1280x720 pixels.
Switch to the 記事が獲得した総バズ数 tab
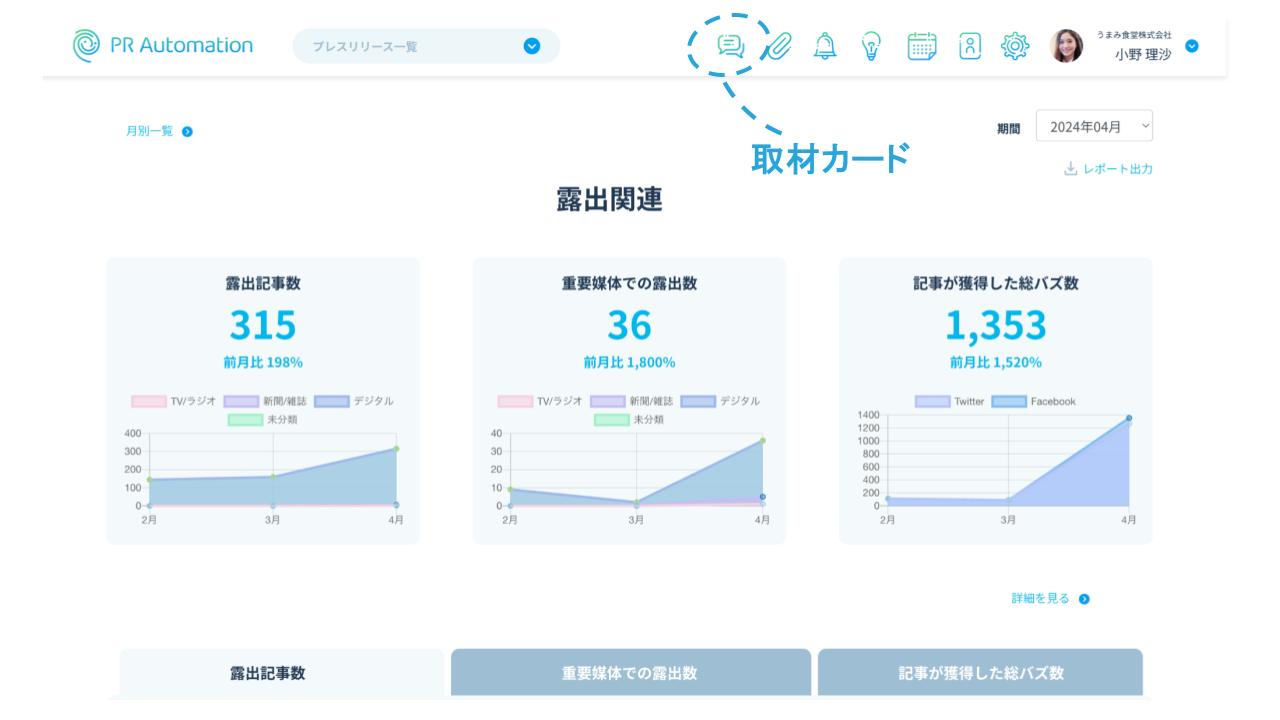980,673
